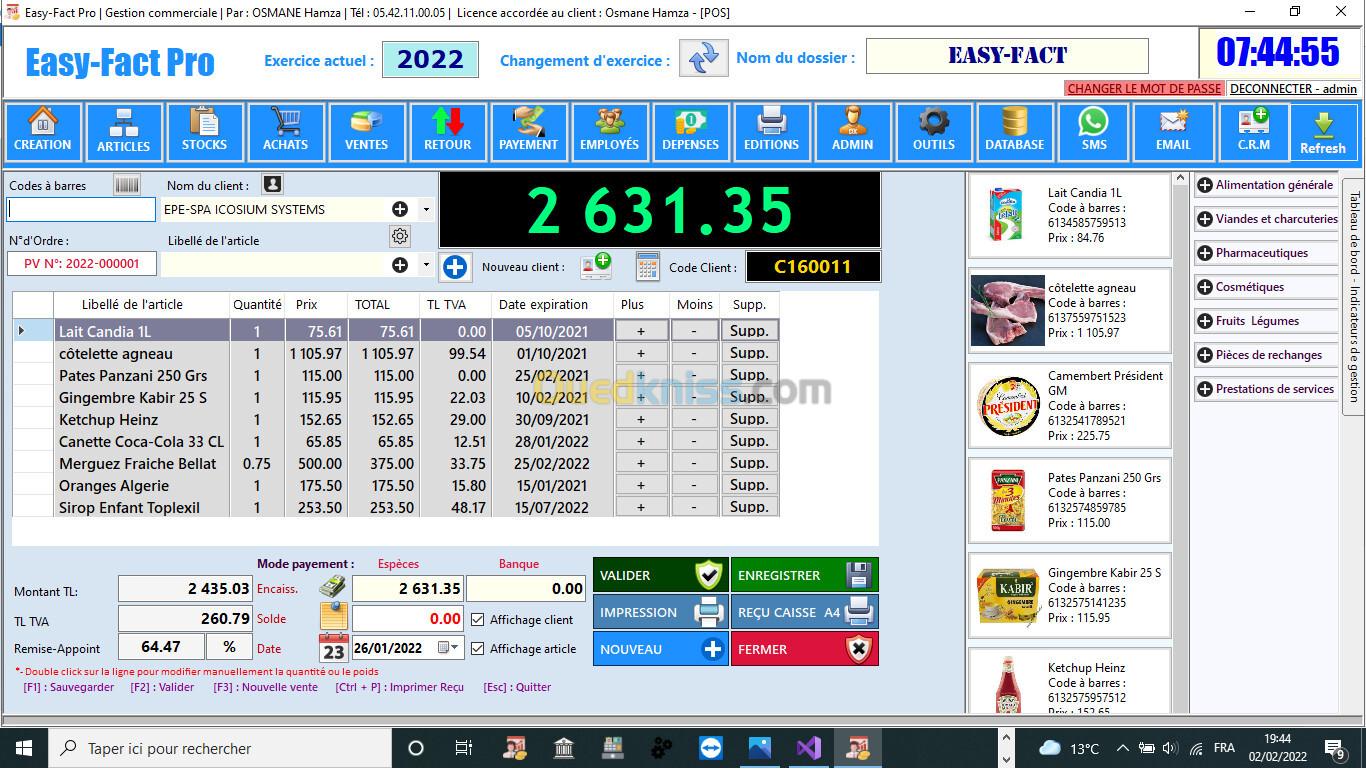Disable the Affichage article checkbox

(478, 649)
